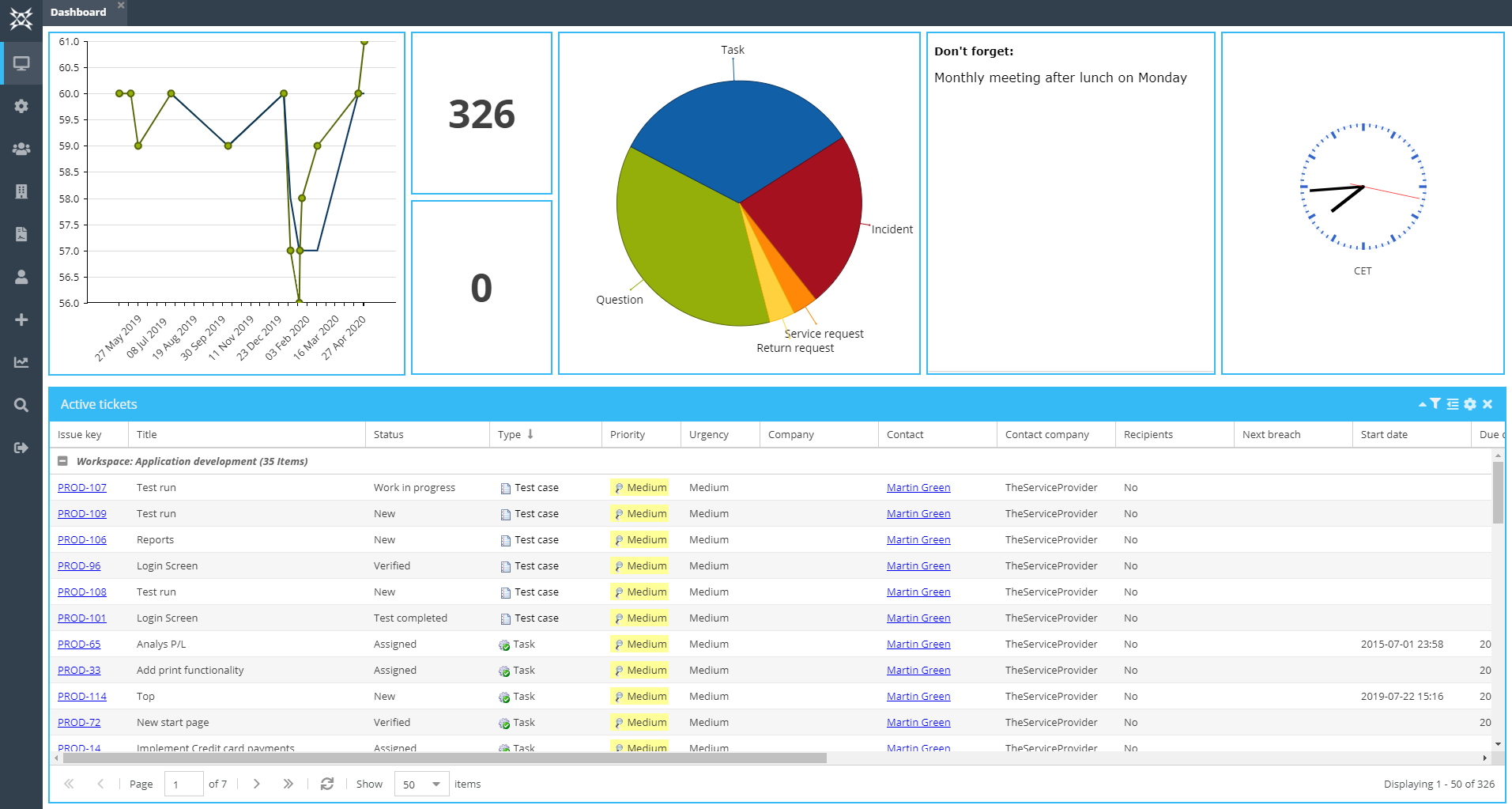This screenshot has height=809, width=1512.
Task: Switch to the Dashboard tab
Action: (77, 12)
